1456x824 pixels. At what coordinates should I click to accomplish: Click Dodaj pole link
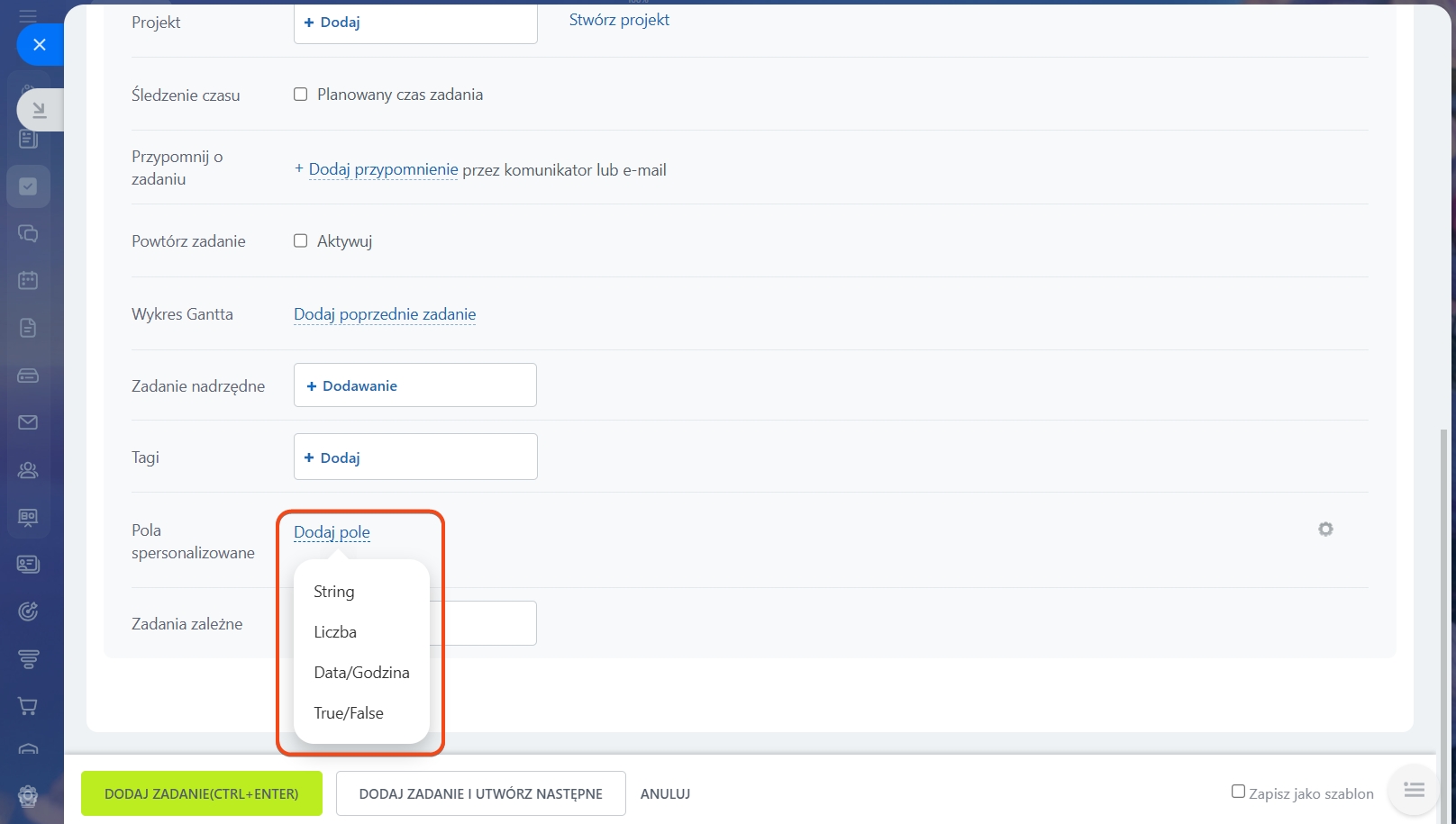[332, 532]
